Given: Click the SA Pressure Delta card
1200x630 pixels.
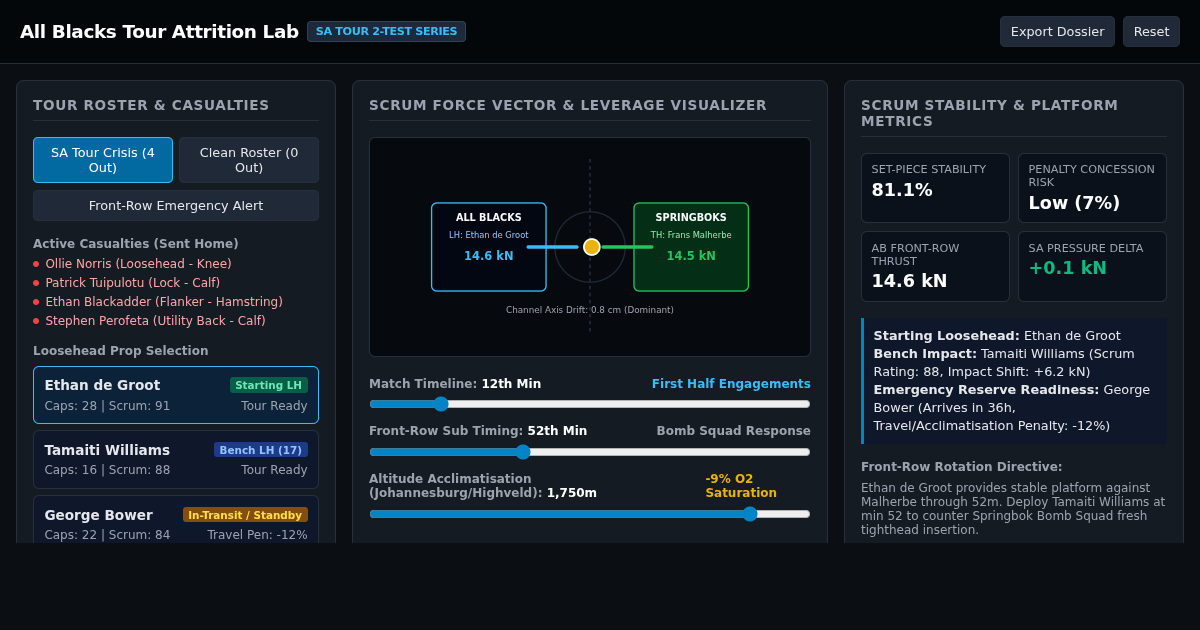Looking at the screenshot, I should click(x=1092, y=266).
